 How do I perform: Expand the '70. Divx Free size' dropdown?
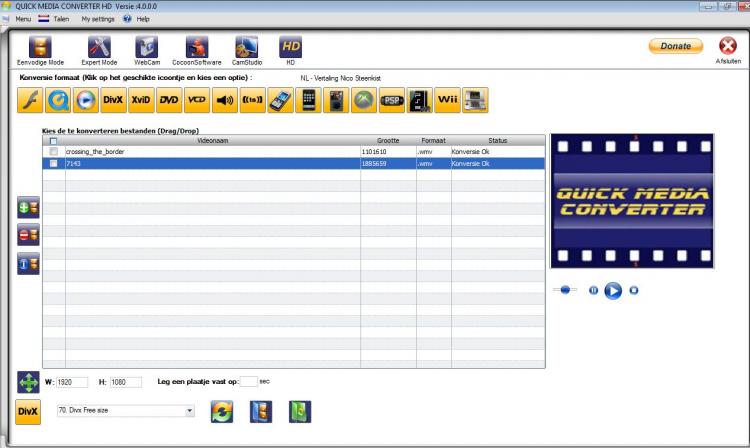tap(190, 410)
